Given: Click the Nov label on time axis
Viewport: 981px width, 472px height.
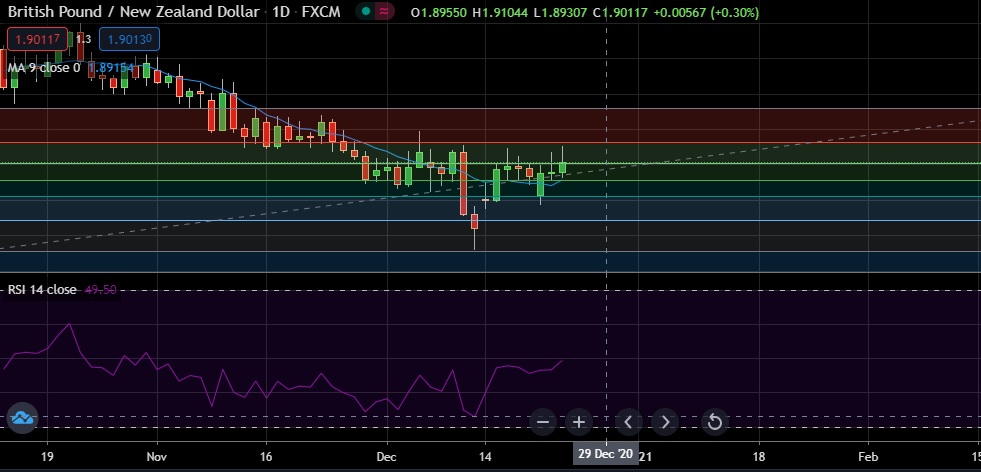Looking at the screenshot, I should tap(156, 456).
